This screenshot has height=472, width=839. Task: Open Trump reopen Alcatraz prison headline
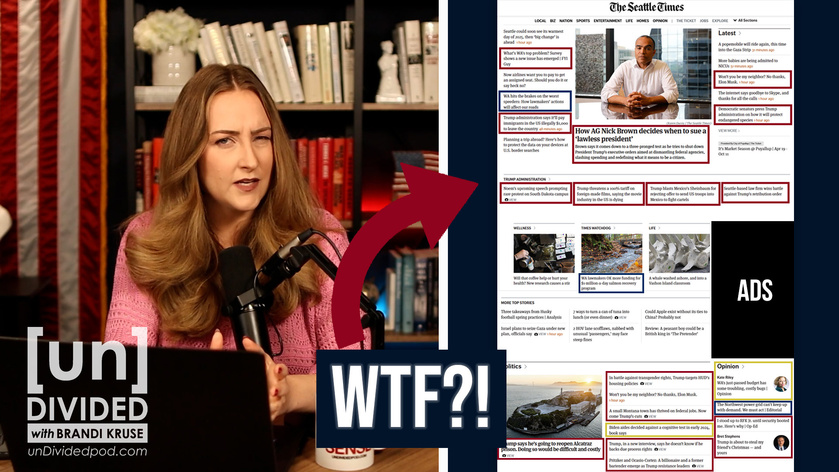[551, 448]
